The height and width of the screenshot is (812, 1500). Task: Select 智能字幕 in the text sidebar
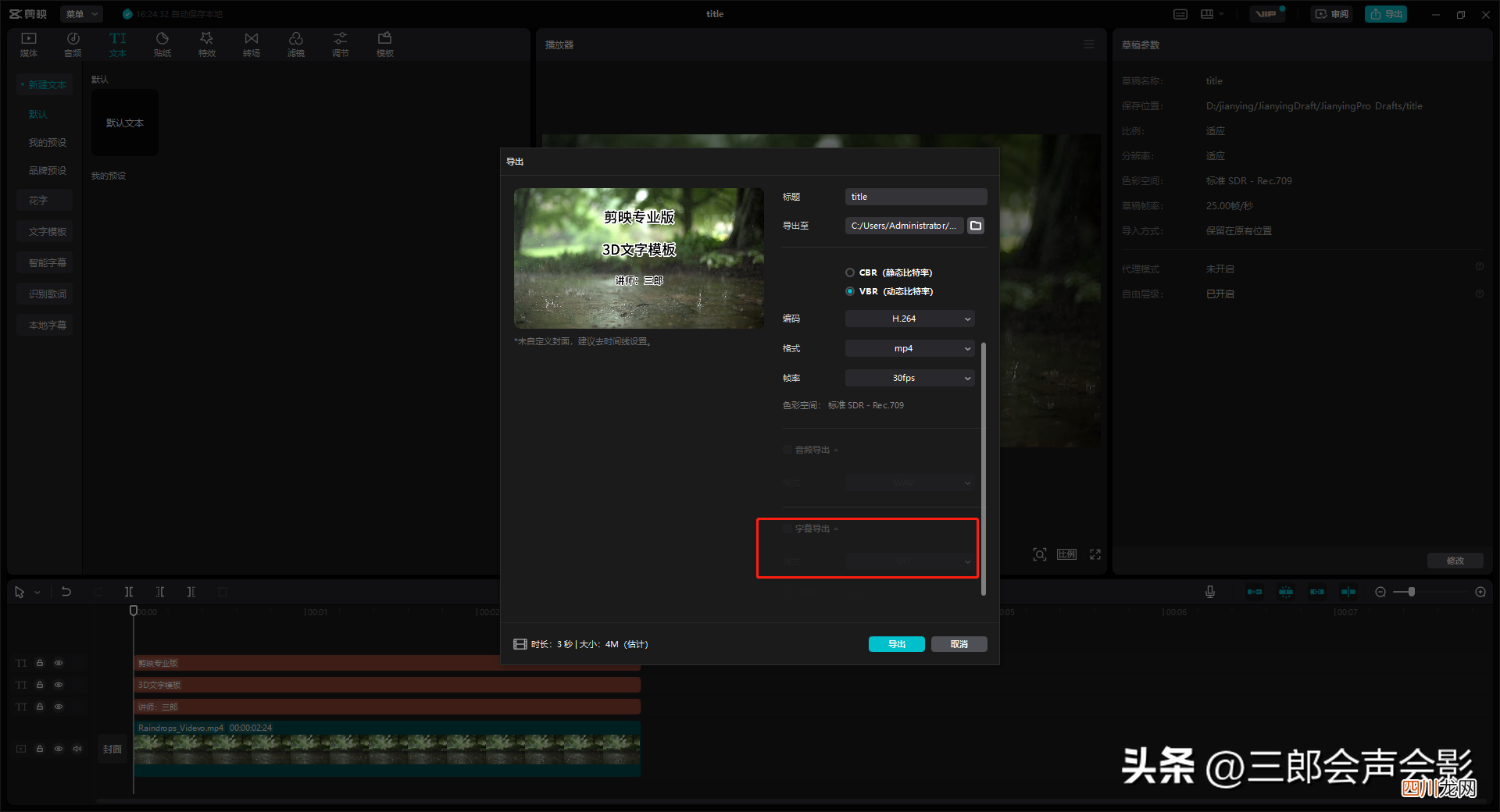click(x=45, y=262)
